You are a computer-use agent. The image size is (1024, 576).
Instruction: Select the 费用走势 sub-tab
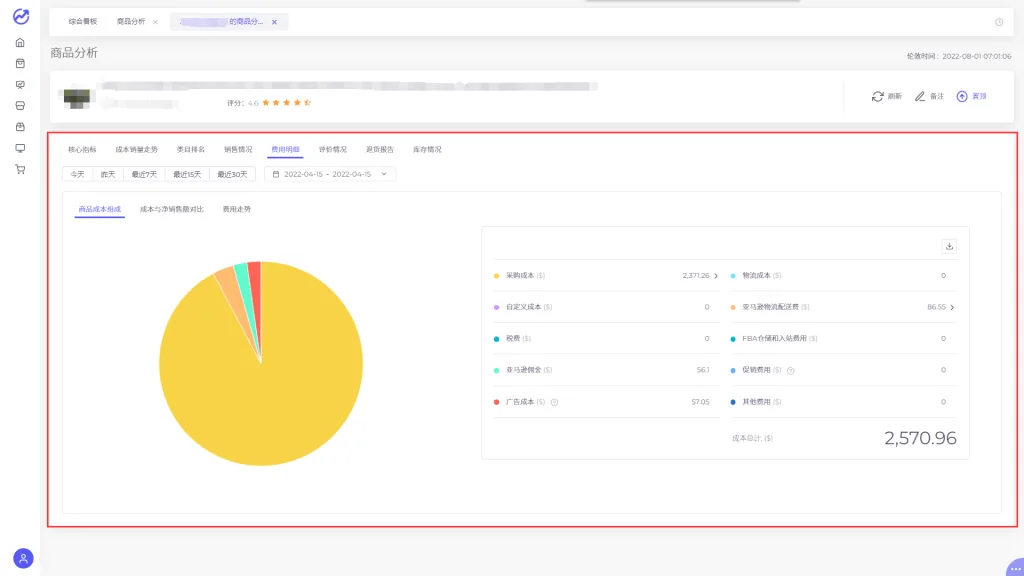pos(236,209)
